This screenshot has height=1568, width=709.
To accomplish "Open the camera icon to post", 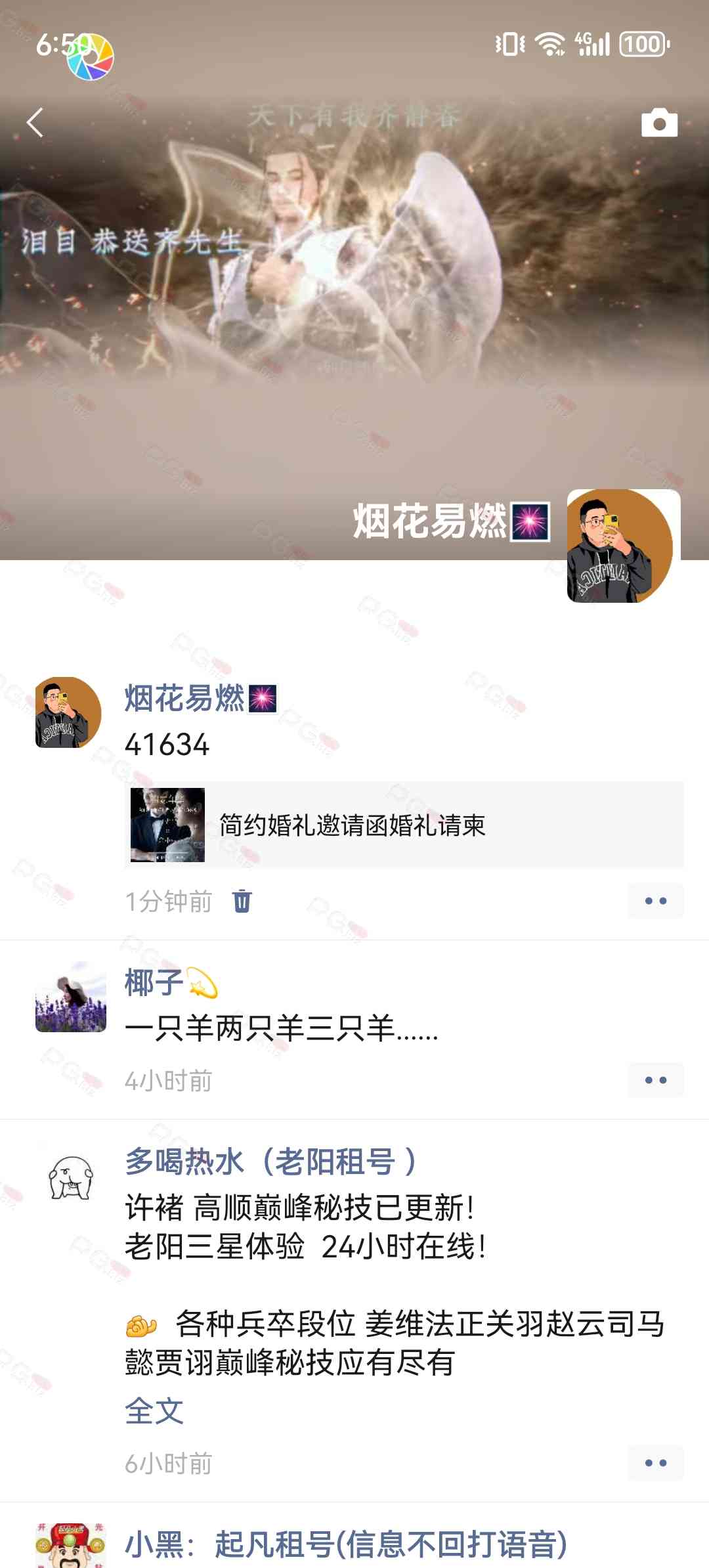I will pos(659,123).
